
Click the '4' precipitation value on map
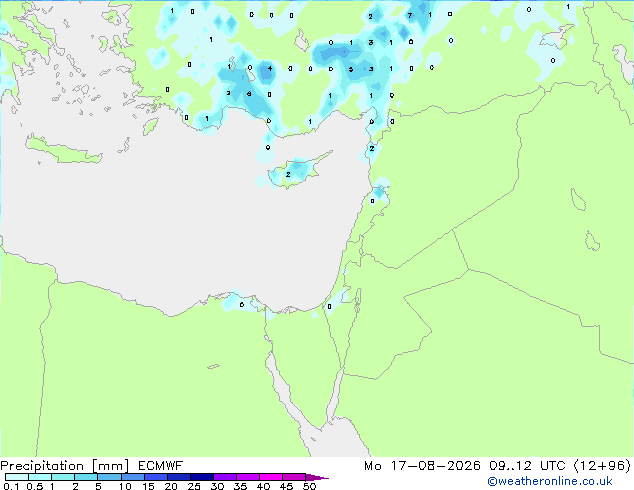tap(270, 69)
